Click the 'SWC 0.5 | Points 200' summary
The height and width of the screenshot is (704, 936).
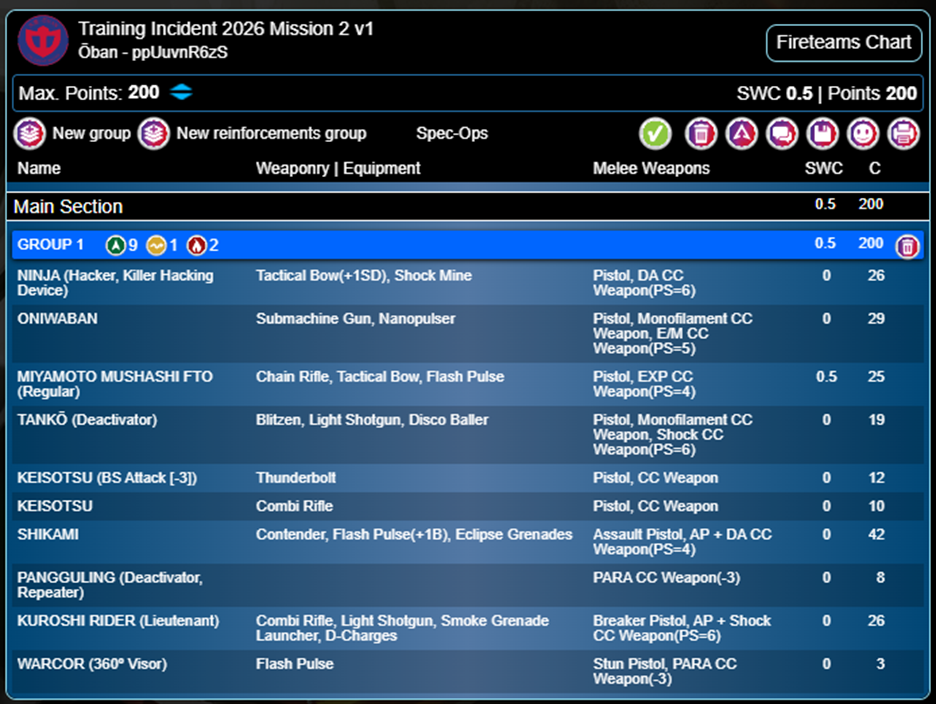(826, 93)
